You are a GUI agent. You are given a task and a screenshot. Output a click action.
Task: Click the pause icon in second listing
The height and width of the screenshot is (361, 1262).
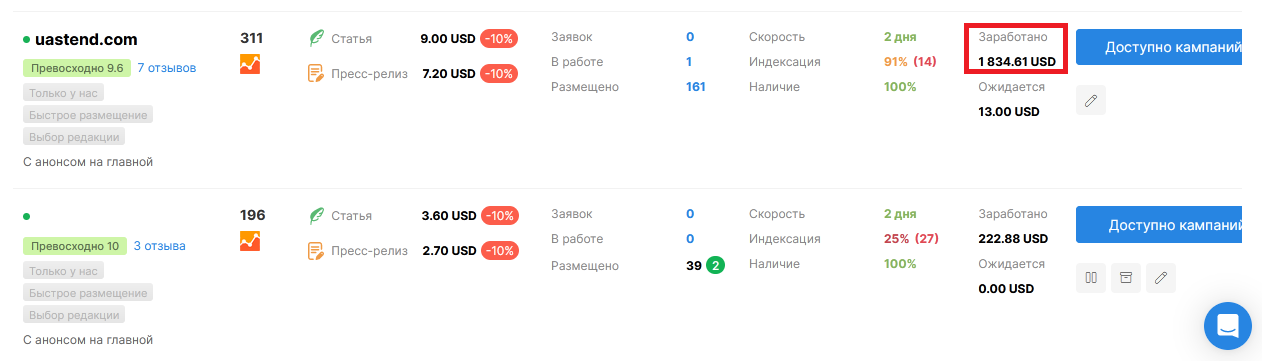click(x=1091, y=278)
